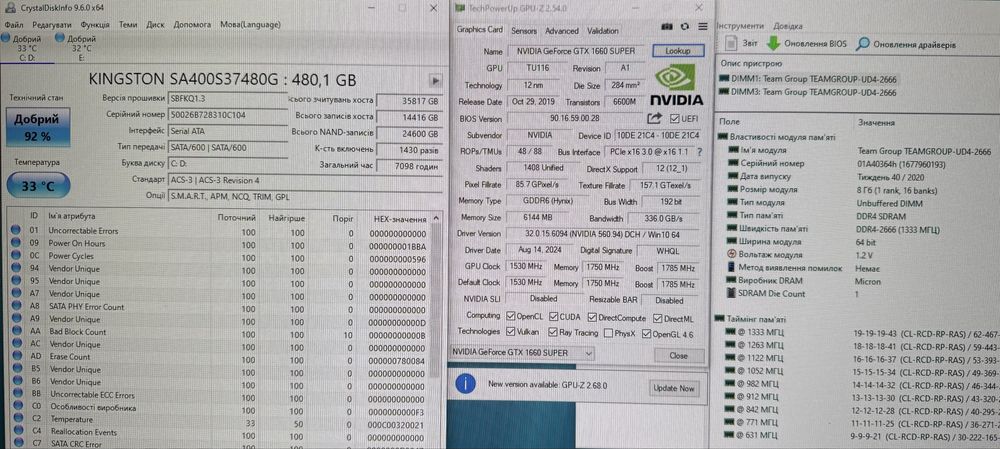Enable the PhysX checkbox
Screen dimensions: 1000x449
(608, 334)
